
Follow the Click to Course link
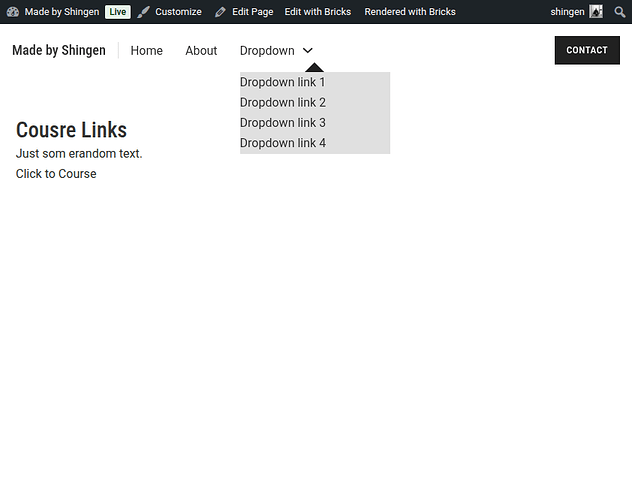tap(56, 174)
